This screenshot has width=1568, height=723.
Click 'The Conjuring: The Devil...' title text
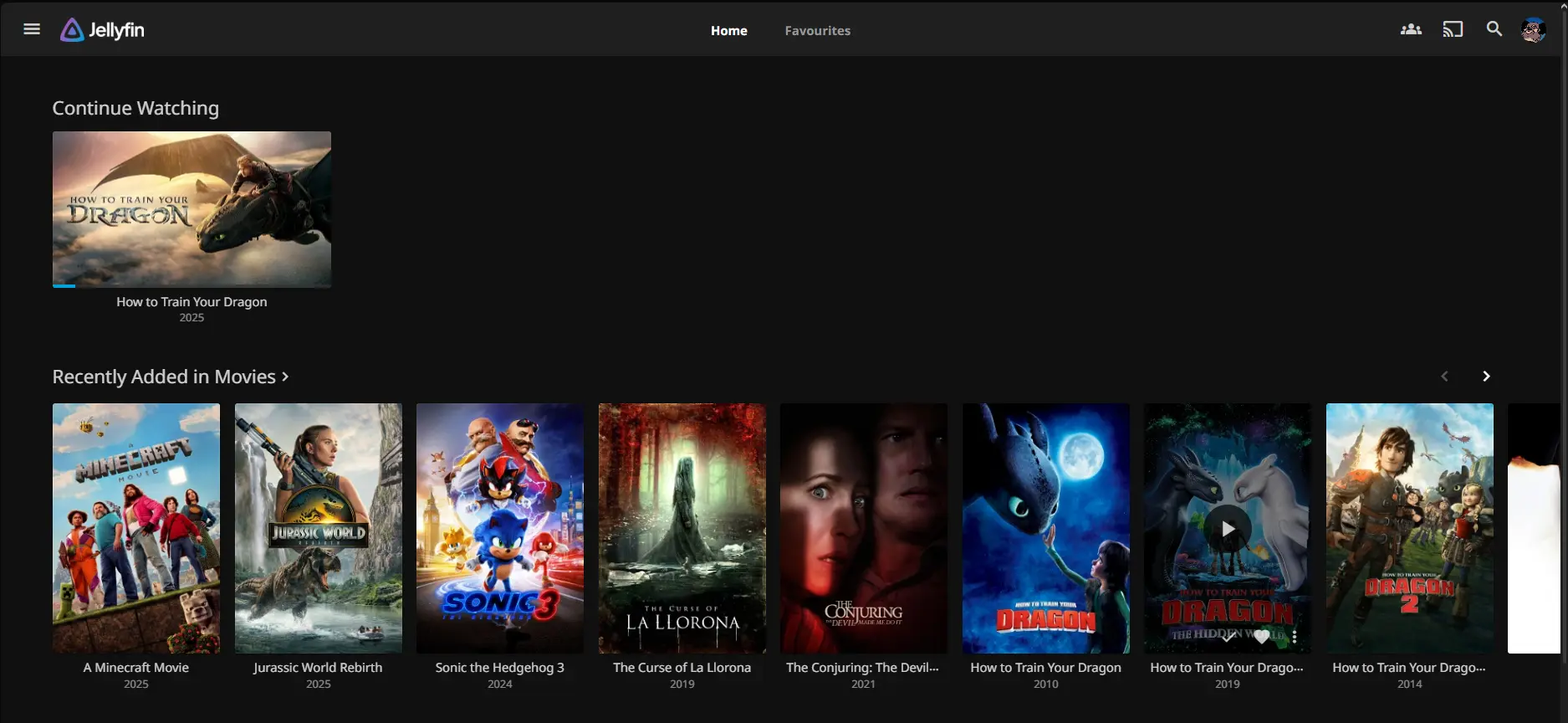[x=863, y=668]
